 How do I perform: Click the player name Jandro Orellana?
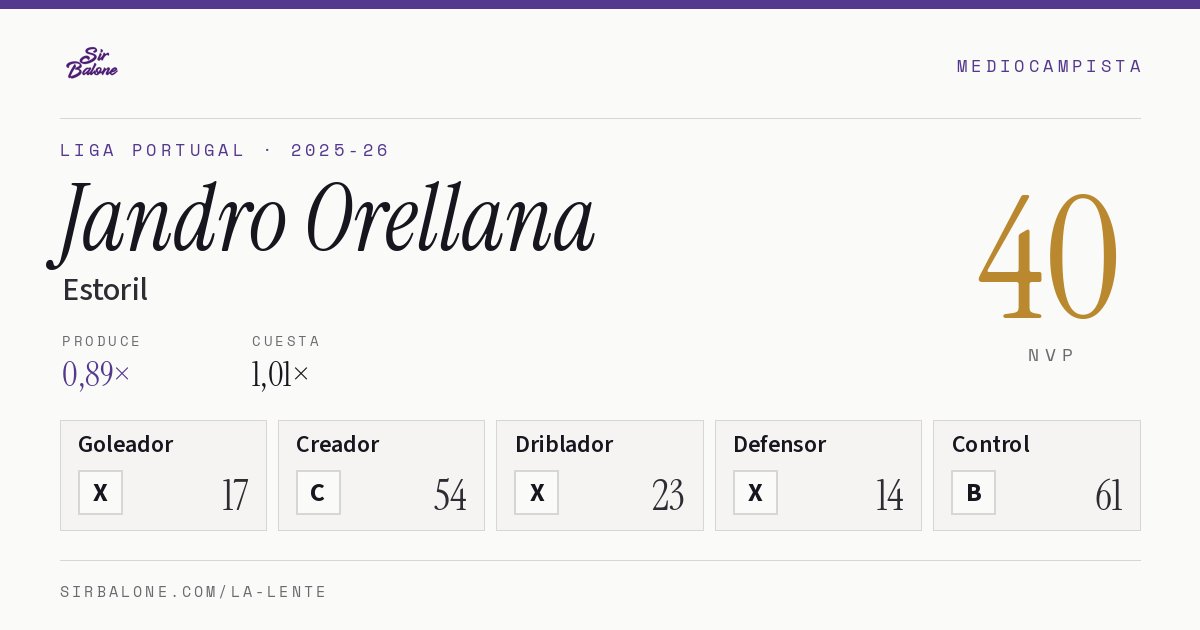tap(322, 221)
